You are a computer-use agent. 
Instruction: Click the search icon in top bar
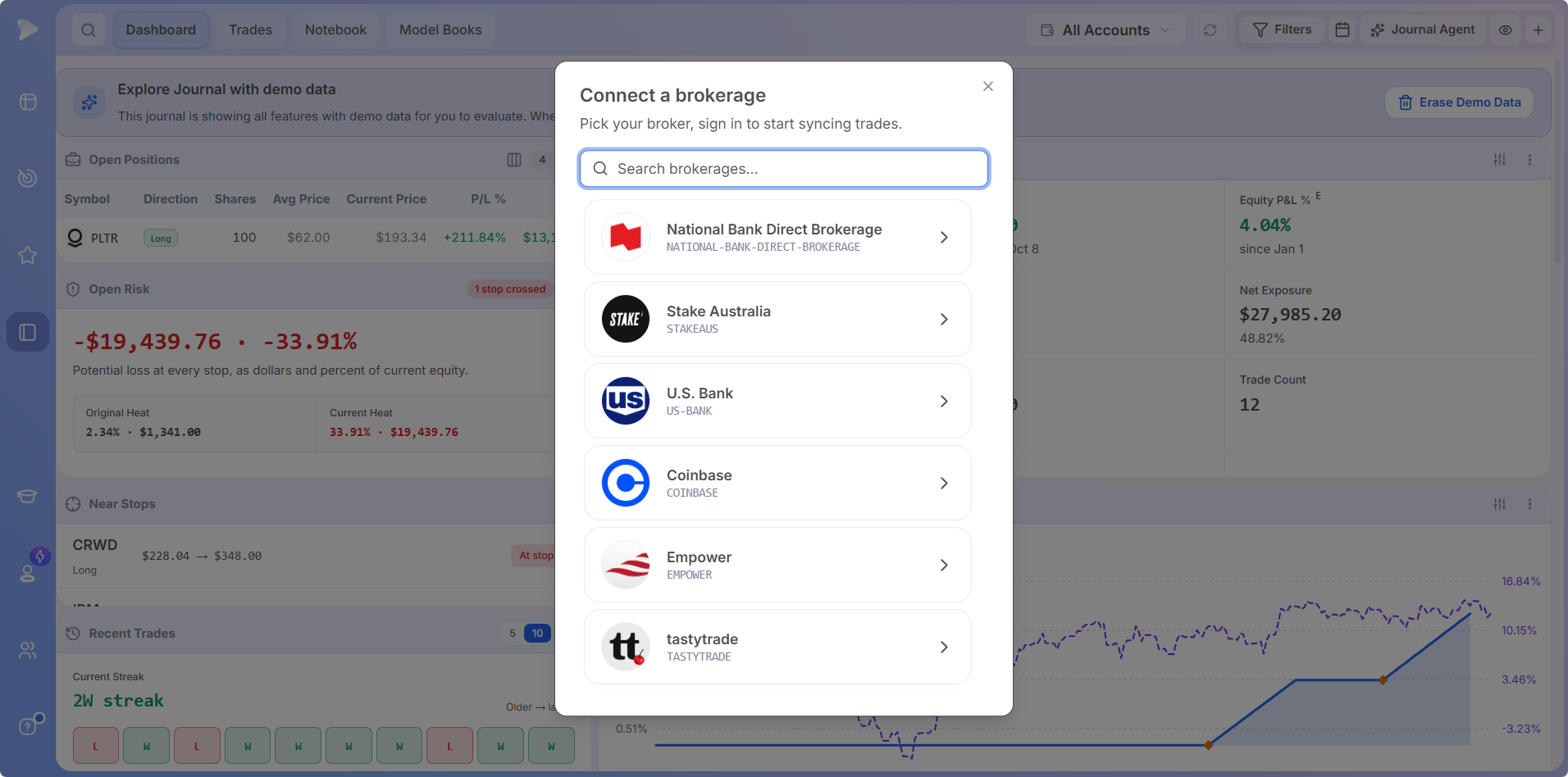click(89, 30)
